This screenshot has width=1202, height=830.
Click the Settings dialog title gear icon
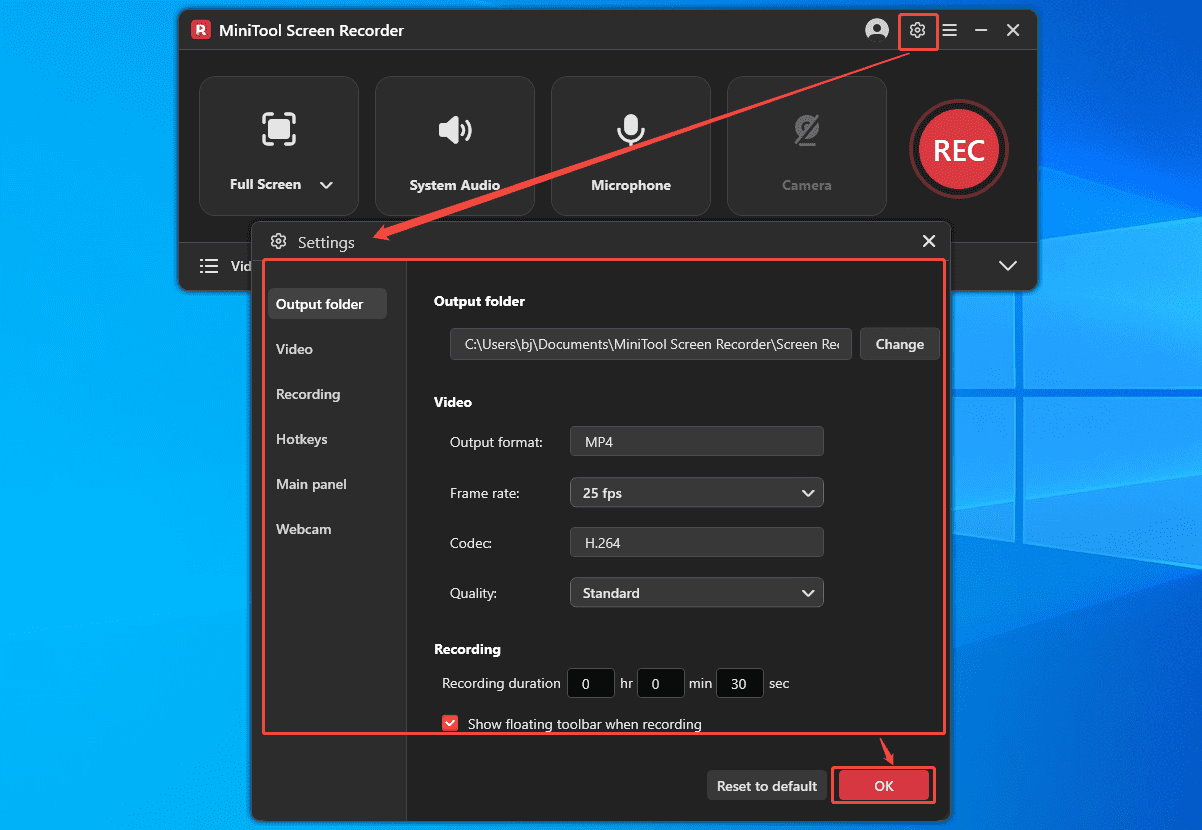click(279, 241)
